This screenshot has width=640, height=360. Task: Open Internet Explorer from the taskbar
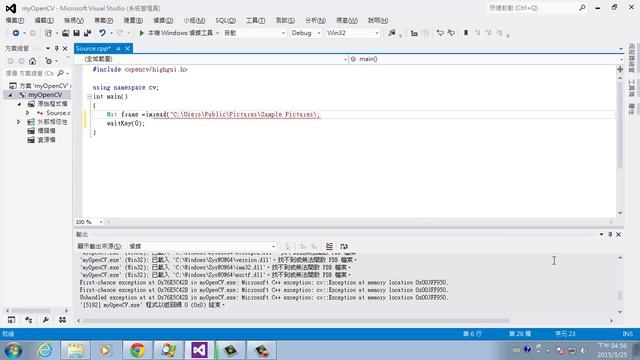(x=45, y=350)
